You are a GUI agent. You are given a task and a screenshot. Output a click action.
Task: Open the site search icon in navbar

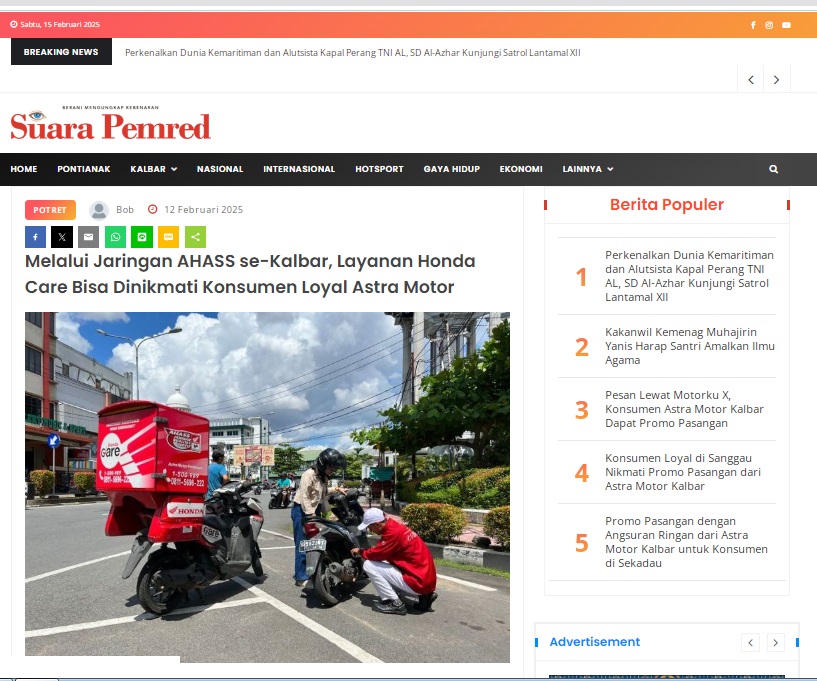(x=774, y=169)
